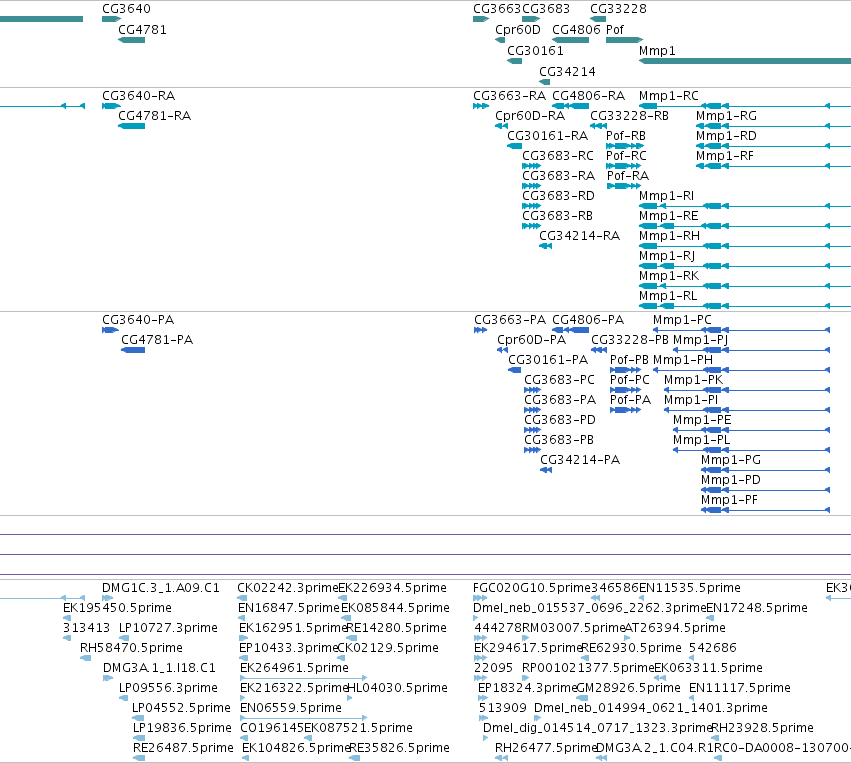
Task: Select the CG34214-RA transcript label
Action: (x=580, y=236)
